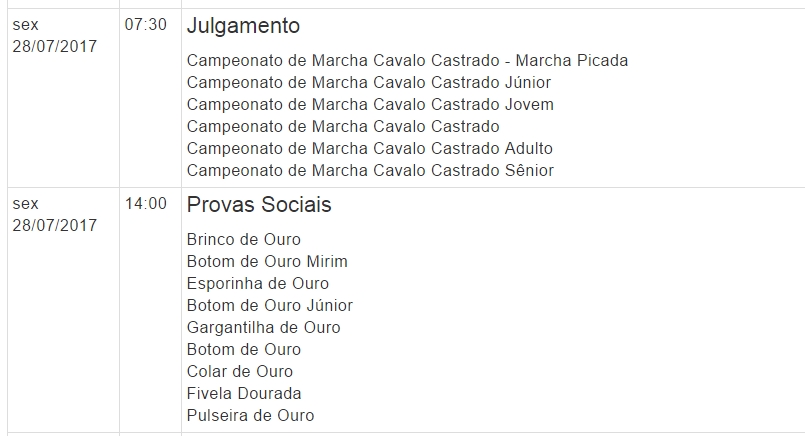Select Colar de Ouro entry
Image resolution: width=805 pixels, height=436 pixels.
240,372
